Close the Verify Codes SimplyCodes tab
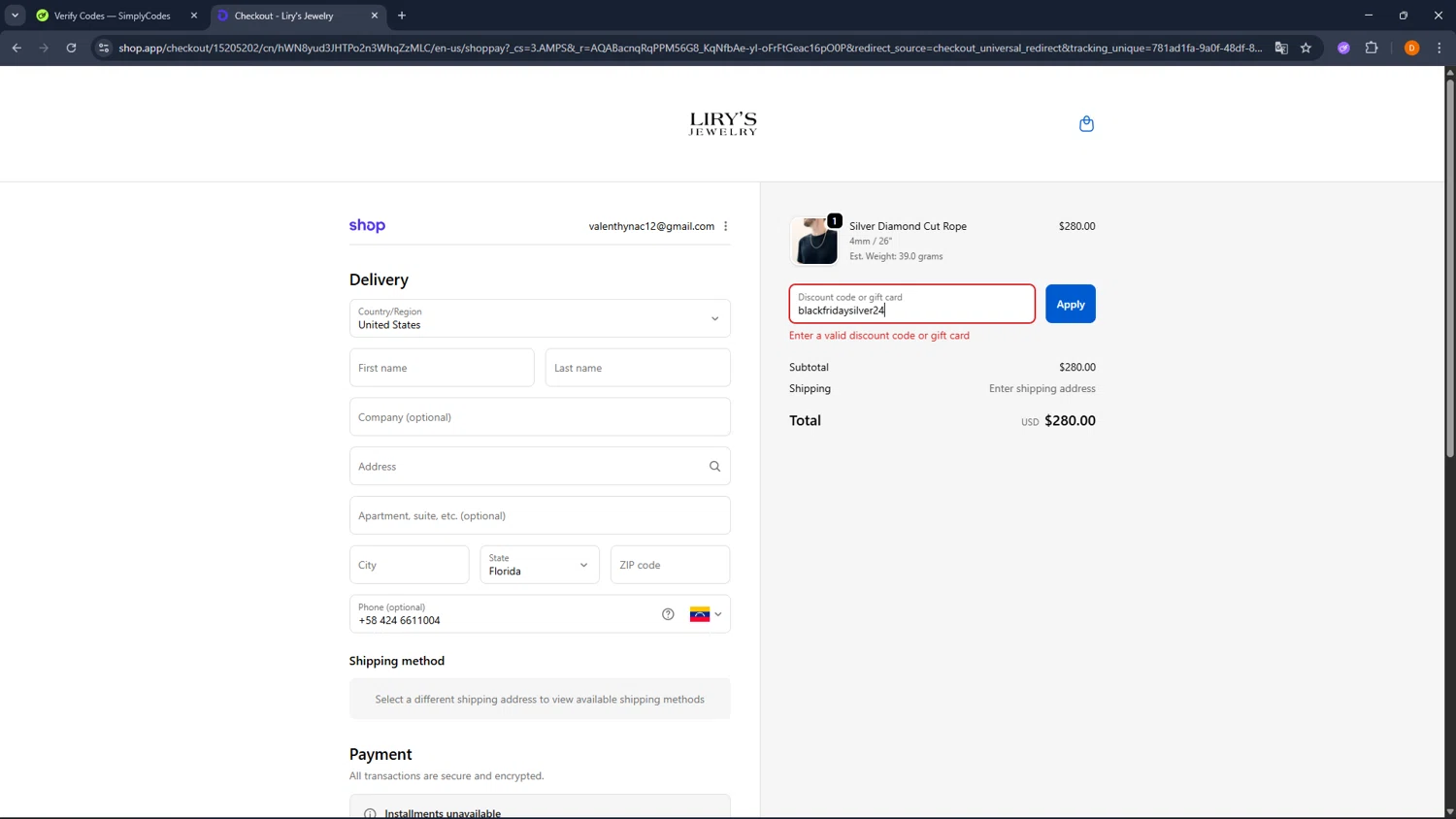 pos(194,16)
